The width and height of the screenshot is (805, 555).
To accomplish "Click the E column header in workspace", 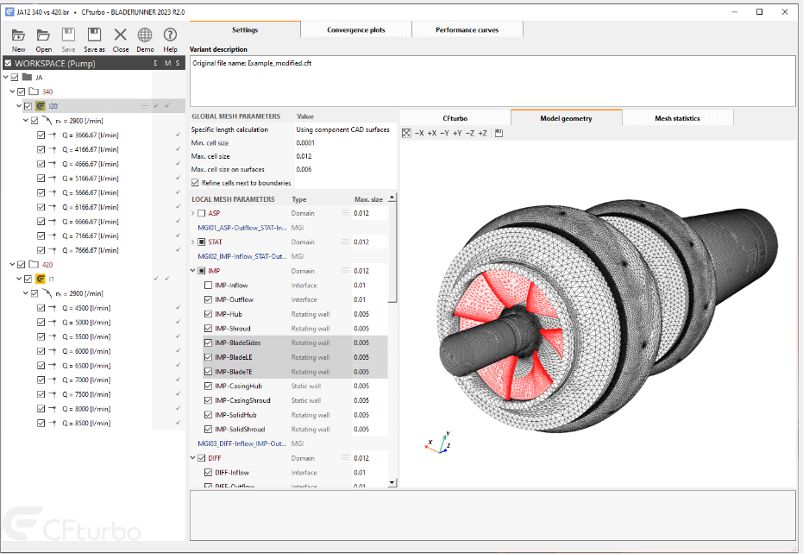I will [x=156, y=63].
